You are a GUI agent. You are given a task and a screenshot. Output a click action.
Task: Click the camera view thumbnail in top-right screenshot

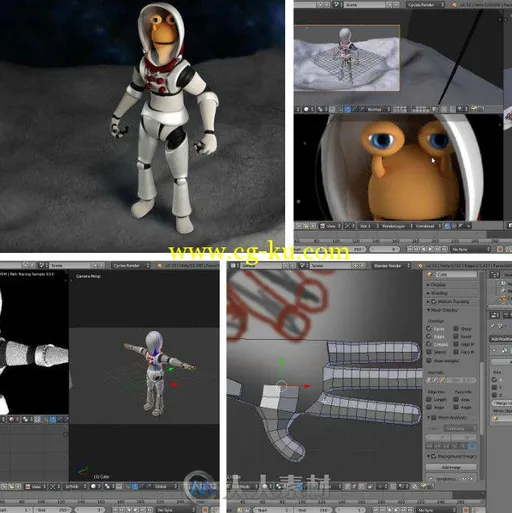pos(347,57)
